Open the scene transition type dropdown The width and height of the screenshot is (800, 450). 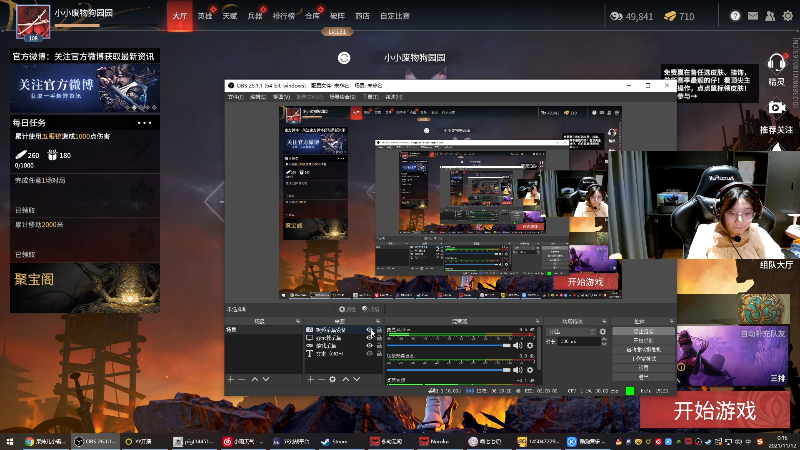click(x=571, y=332)
